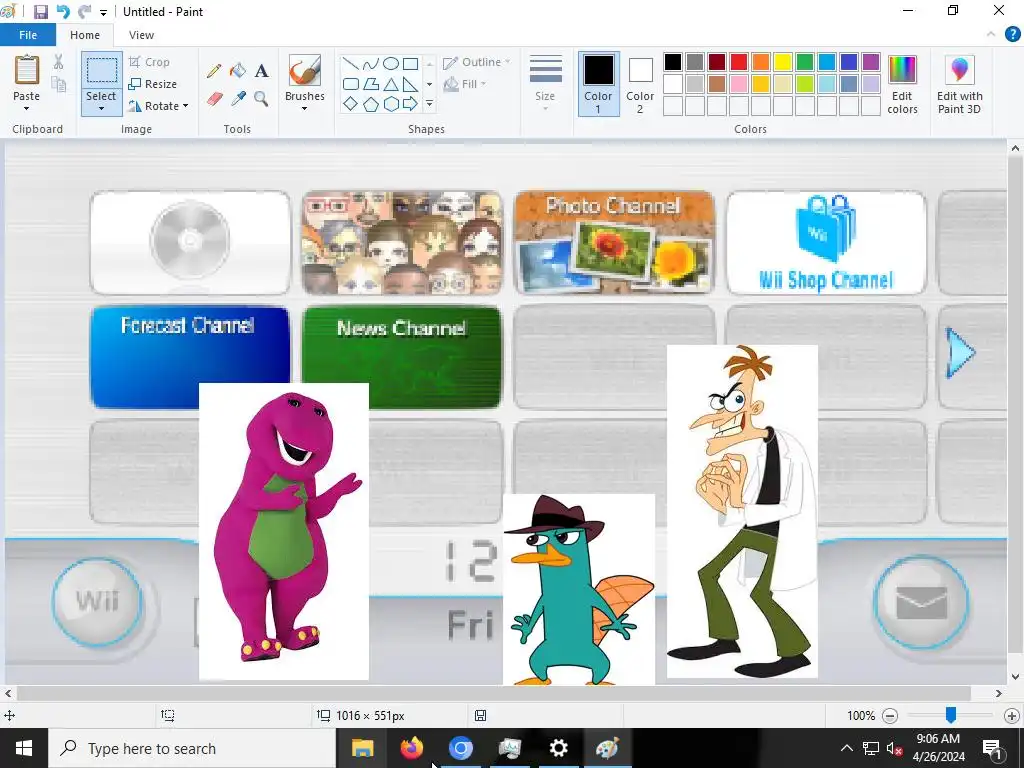Click the horizontal scrollbar right arrow

point(999,694)
